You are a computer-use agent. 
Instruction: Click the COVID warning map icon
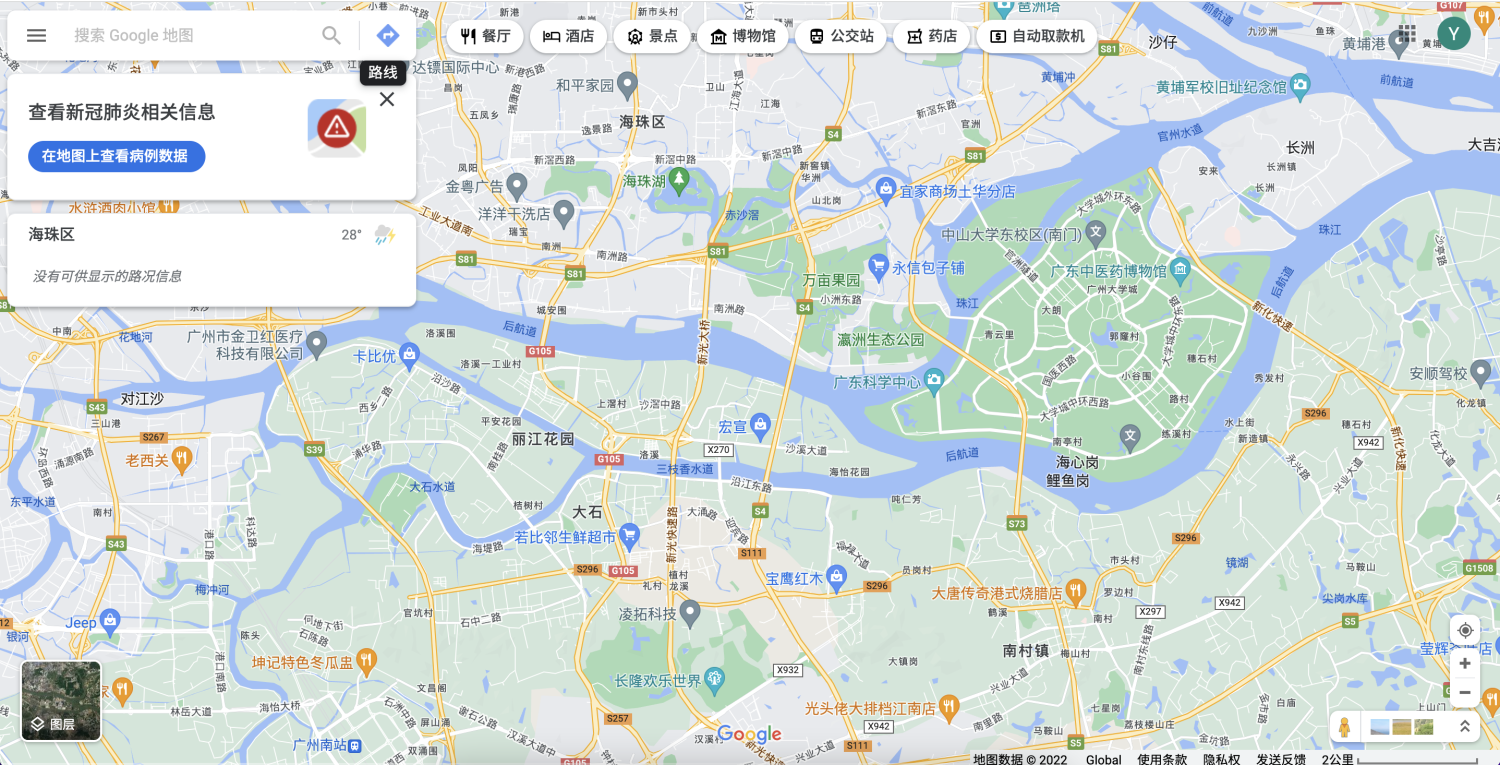337,127
